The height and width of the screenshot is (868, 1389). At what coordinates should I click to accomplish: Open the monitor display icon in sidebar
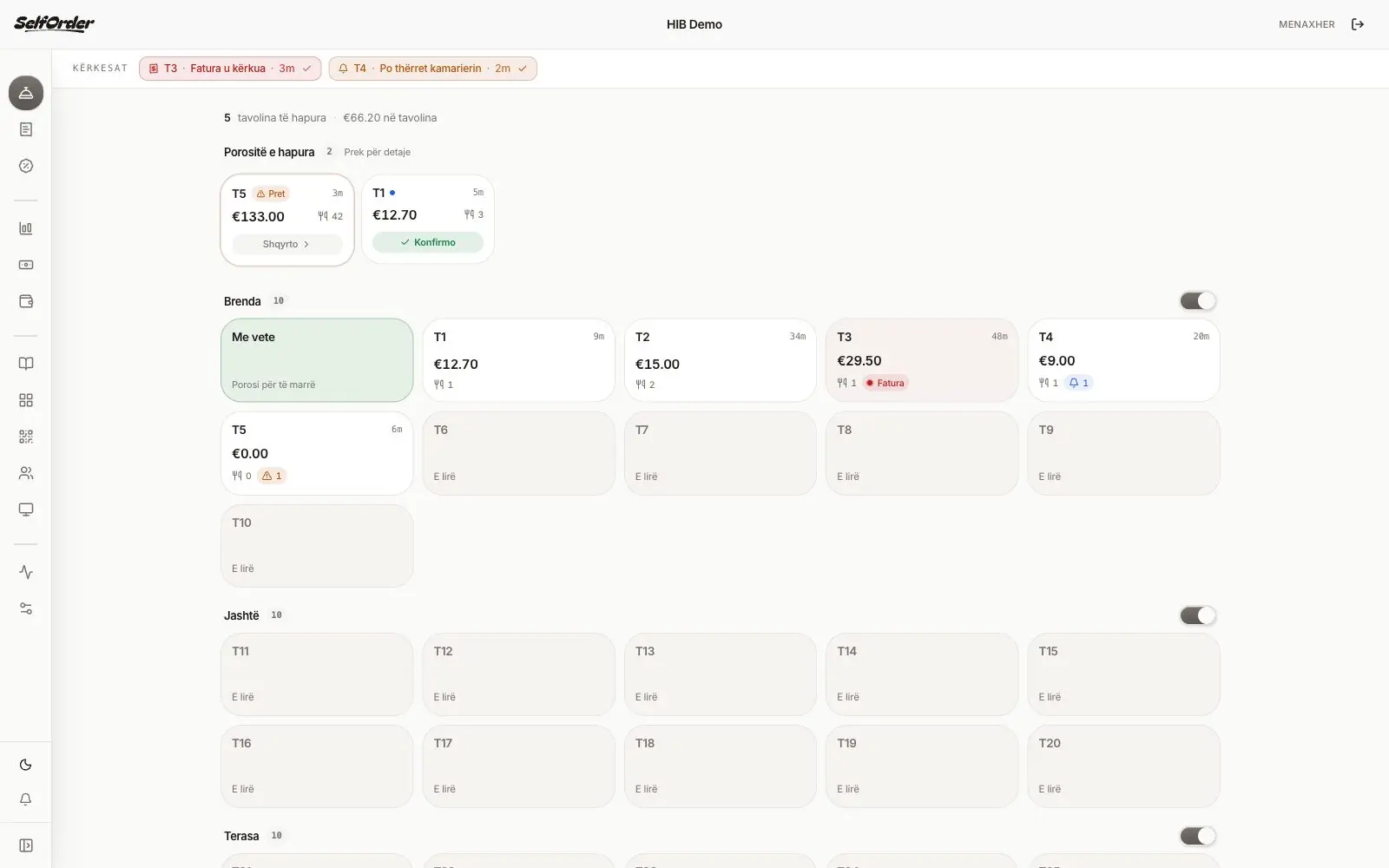pos(26,510)
